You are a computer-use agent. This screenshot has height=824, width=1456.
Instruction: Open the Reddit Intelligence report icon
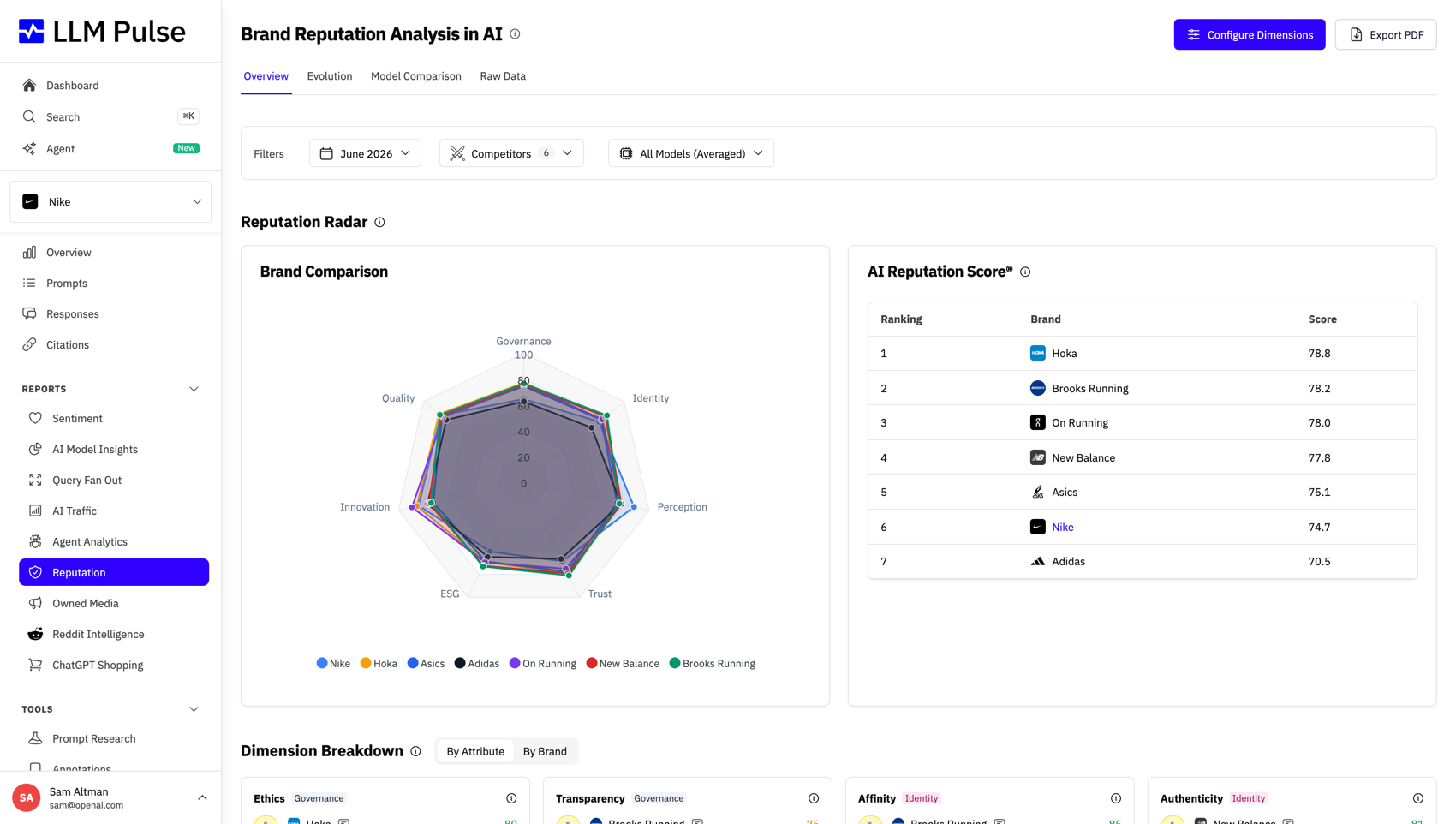[35, 634]
